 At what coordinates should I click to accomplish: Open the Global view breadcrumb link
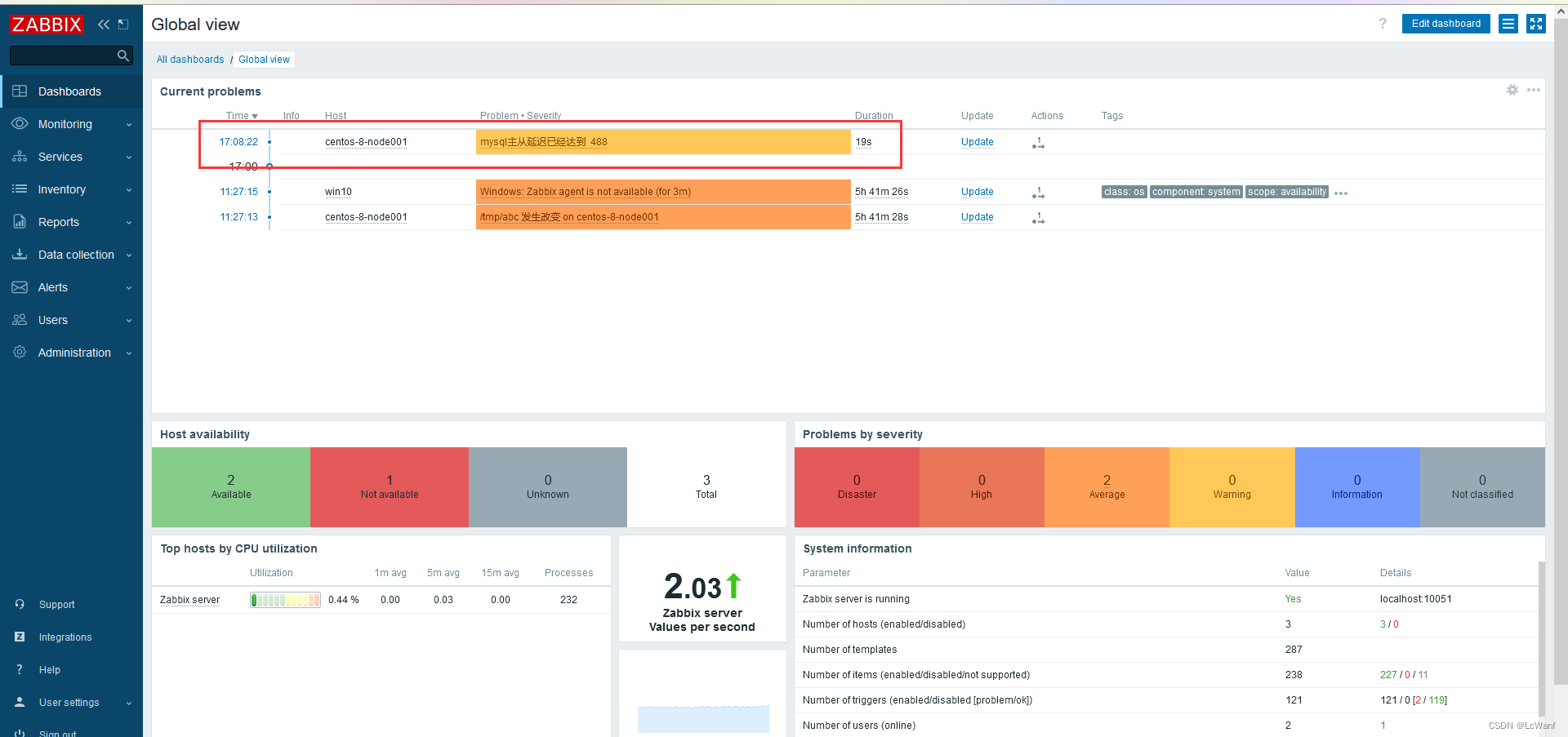pos(264,60)
